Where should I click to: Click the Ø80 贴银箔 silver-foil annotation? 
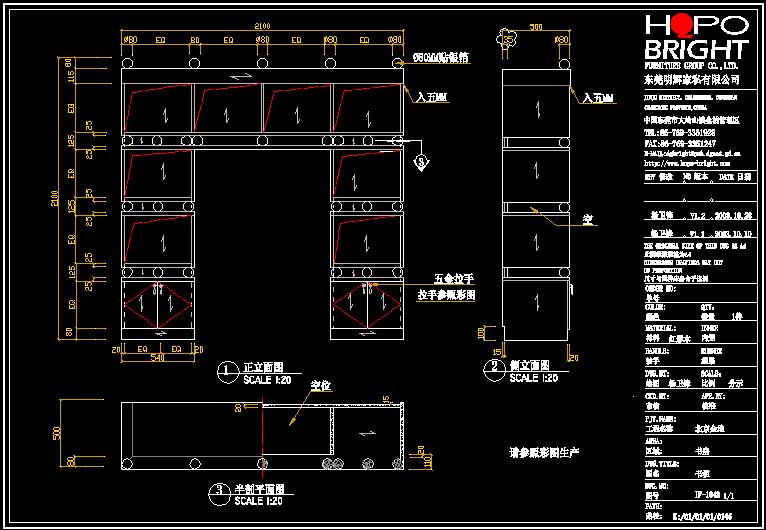(441, 57)
